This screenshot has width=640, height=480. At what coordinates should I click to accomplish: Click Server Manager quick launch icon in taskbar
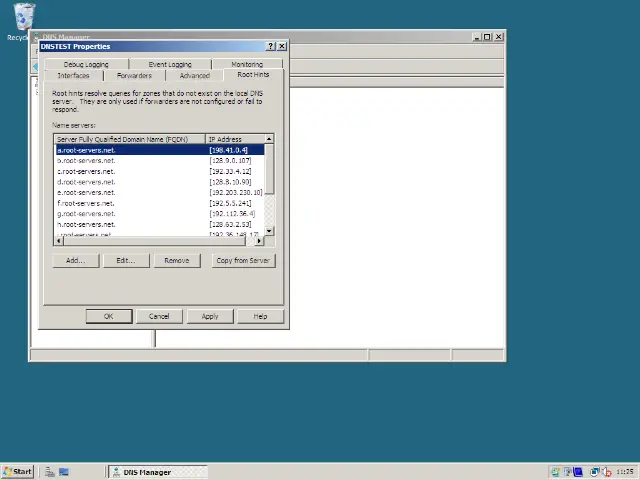[50, 472]
